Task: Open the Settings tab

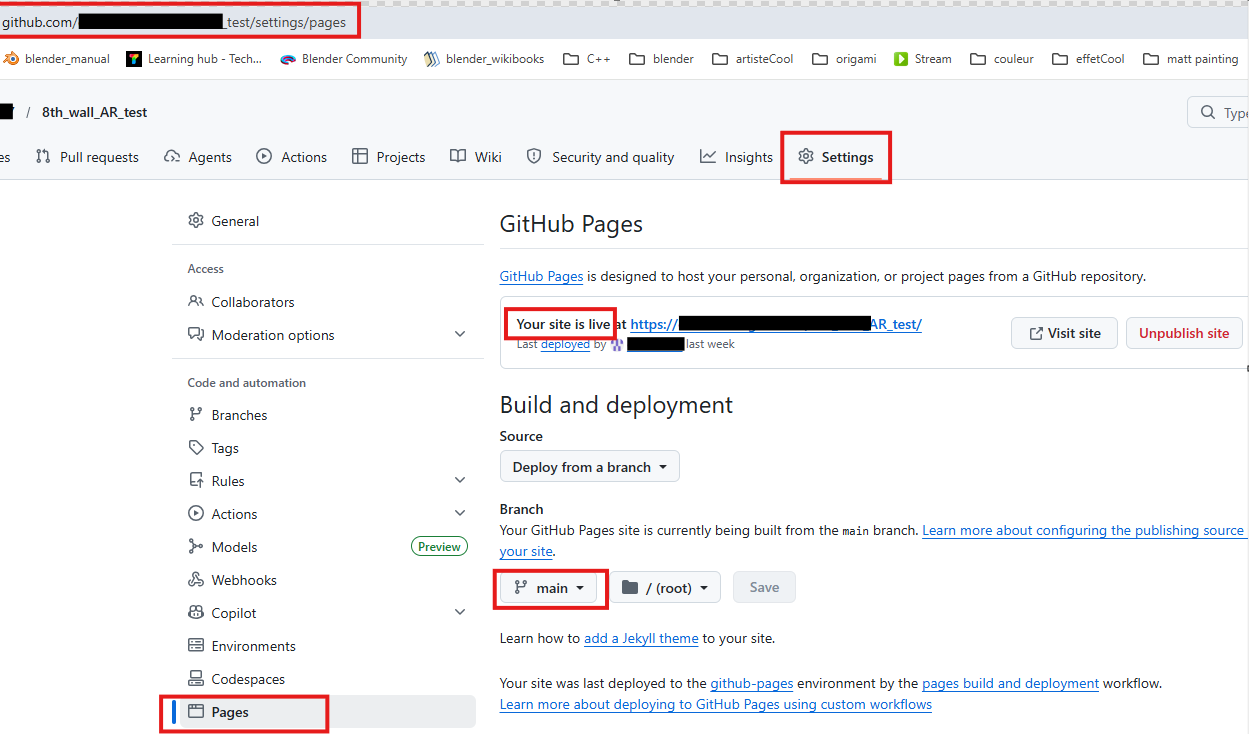Action: click(836, 157)
